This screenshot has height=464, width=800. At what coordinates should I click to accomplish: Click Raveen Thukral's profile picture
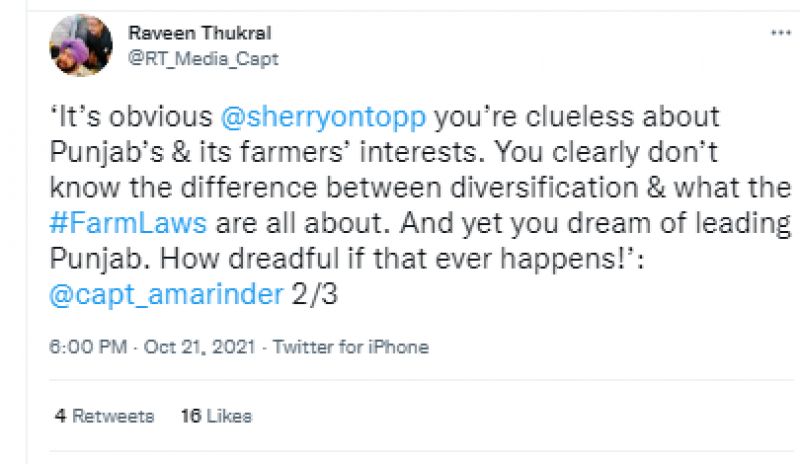pos(81,45)
